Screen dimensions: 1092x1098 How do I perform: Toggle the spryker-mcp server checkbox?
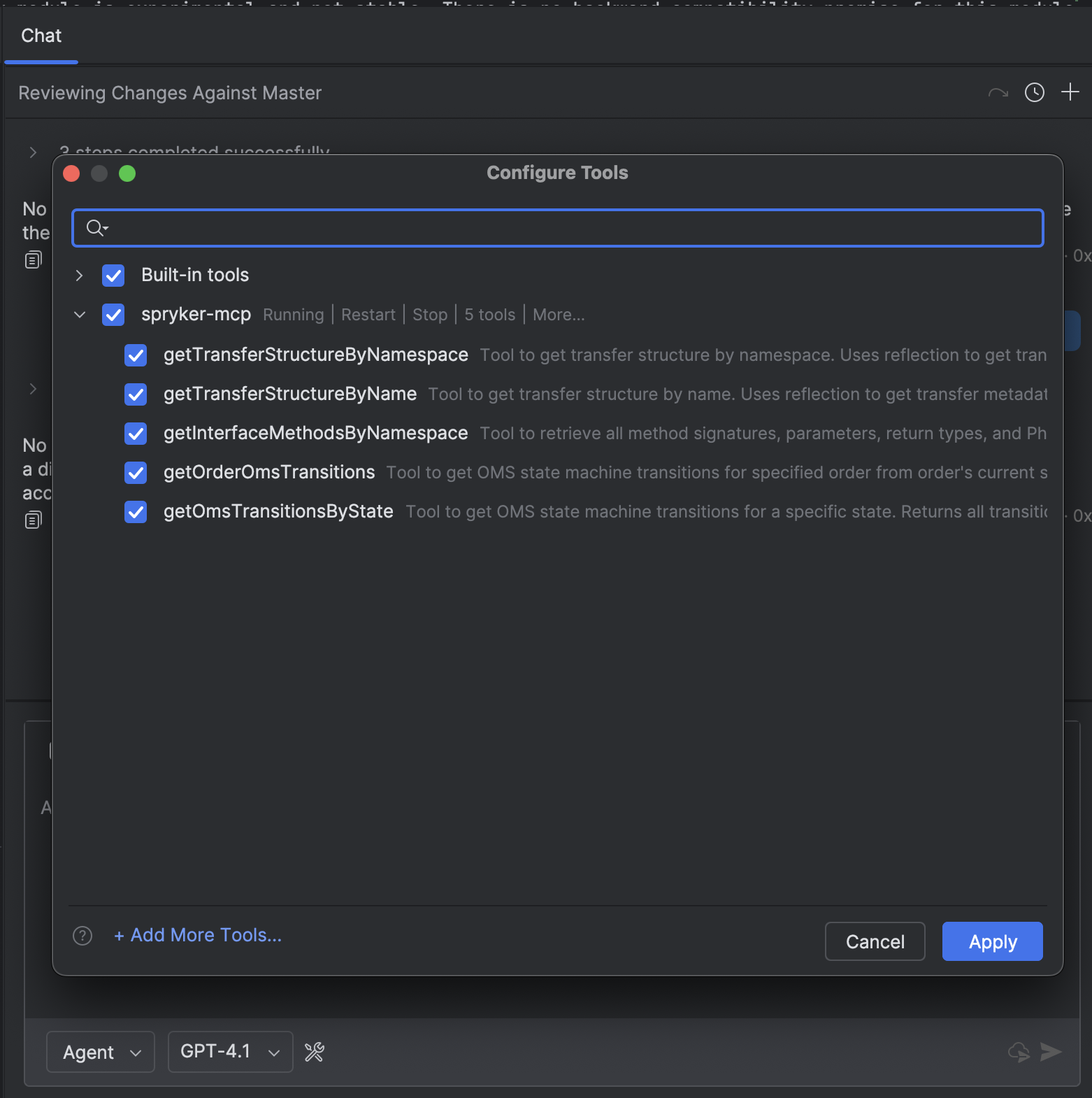tap(113, 315)
